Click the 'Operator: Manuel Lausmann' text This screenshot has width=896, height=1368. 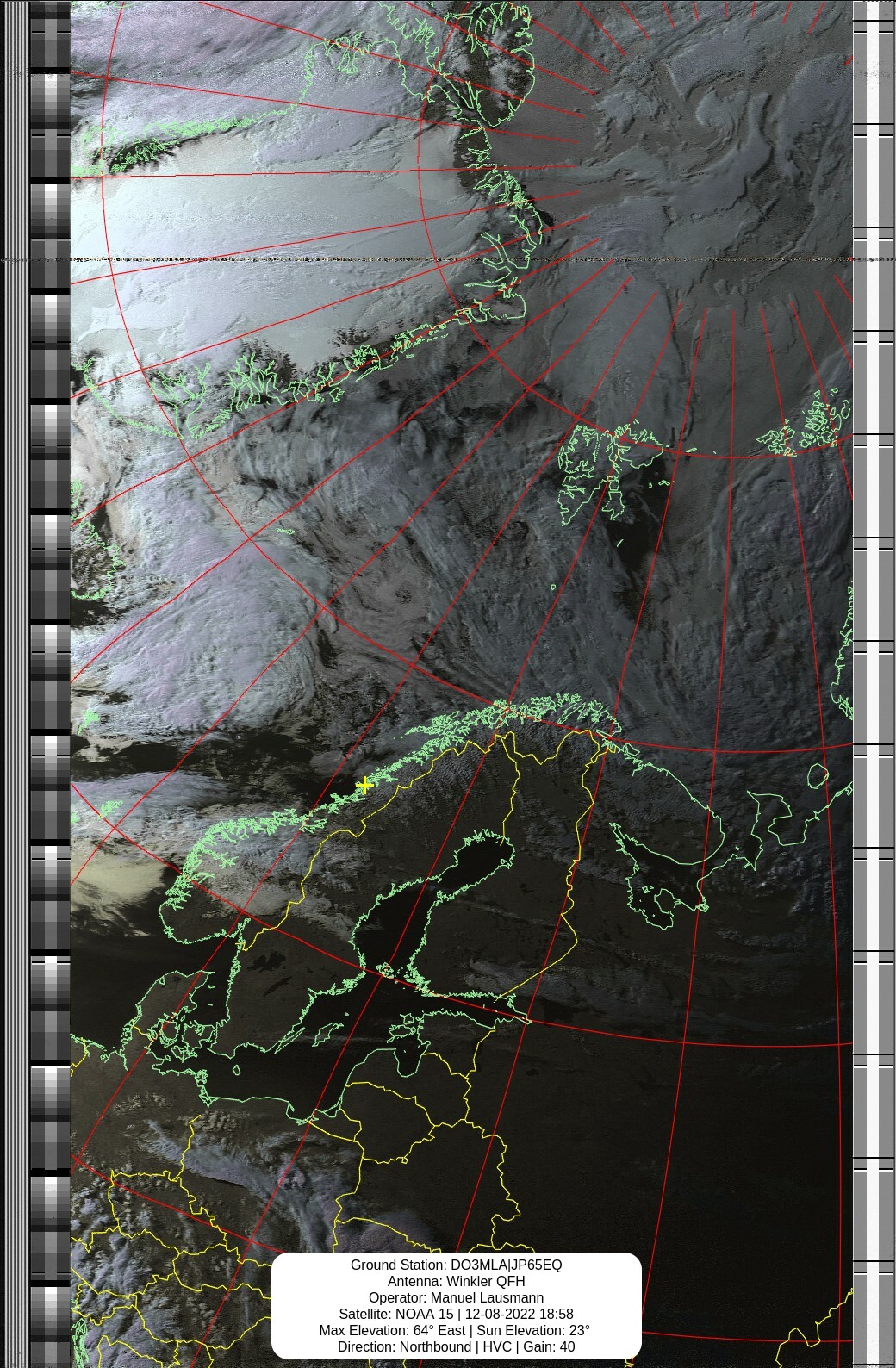coord(456,1297)
